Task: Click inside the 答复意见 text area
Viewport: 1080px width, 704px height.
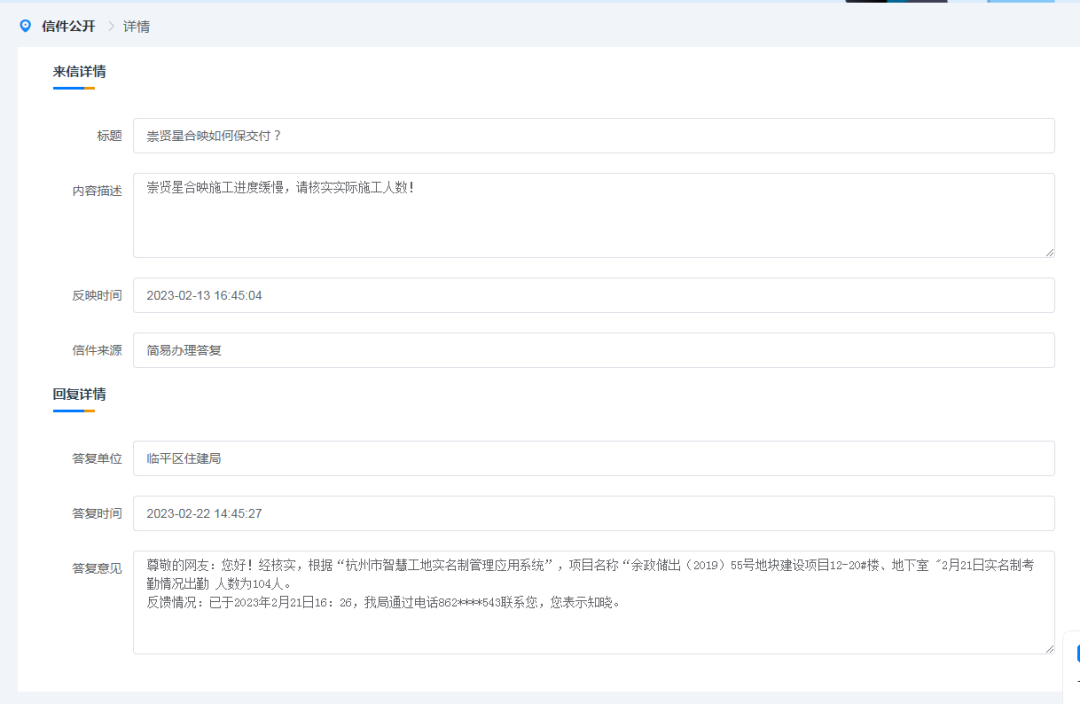Action: click(x=594, y=602)
